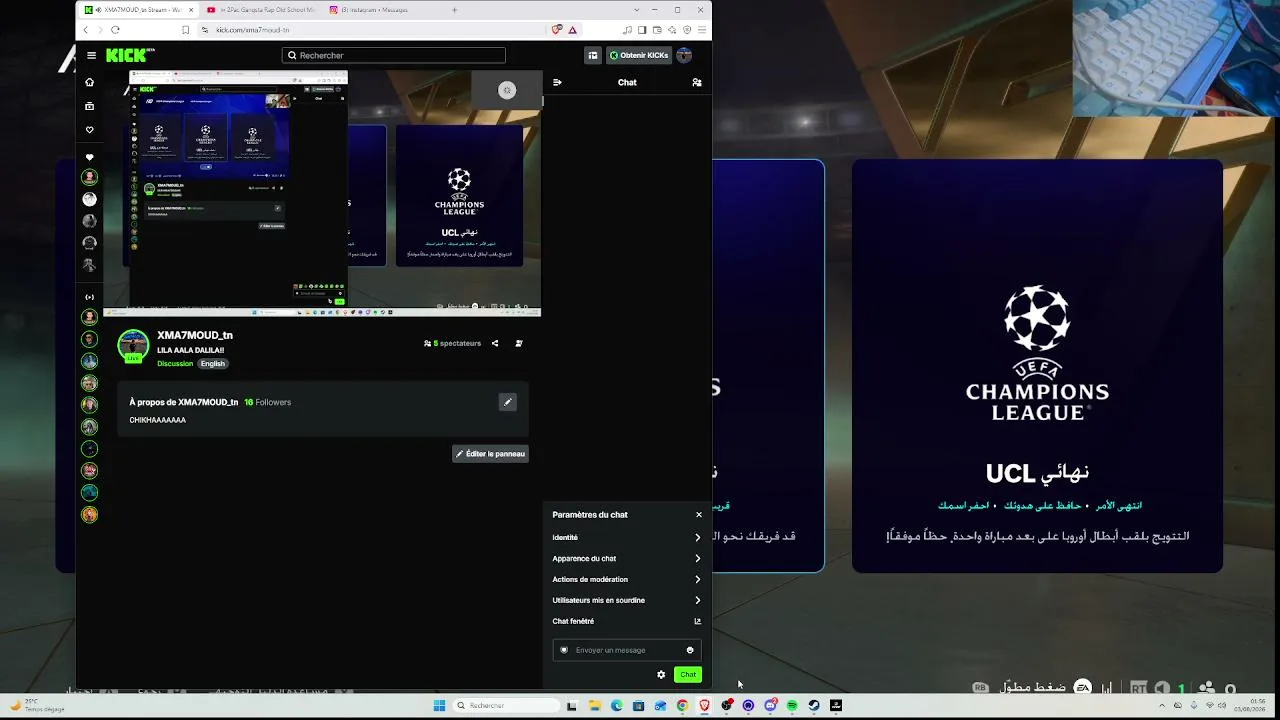Screen dimensions: 1280x720
Task: Go to Kick home from sidebar
Action: pos(90,82)
